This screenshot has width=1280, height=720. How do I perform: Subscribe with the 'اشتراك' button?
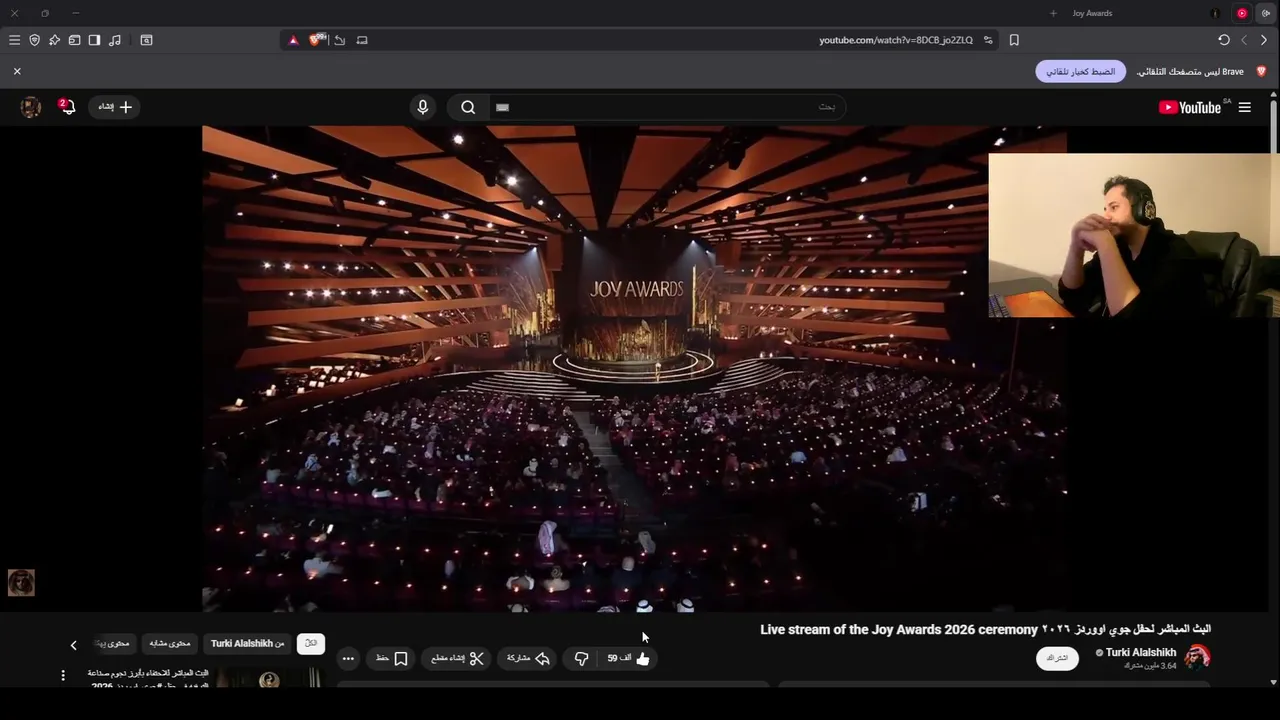tap(1057, 658)
